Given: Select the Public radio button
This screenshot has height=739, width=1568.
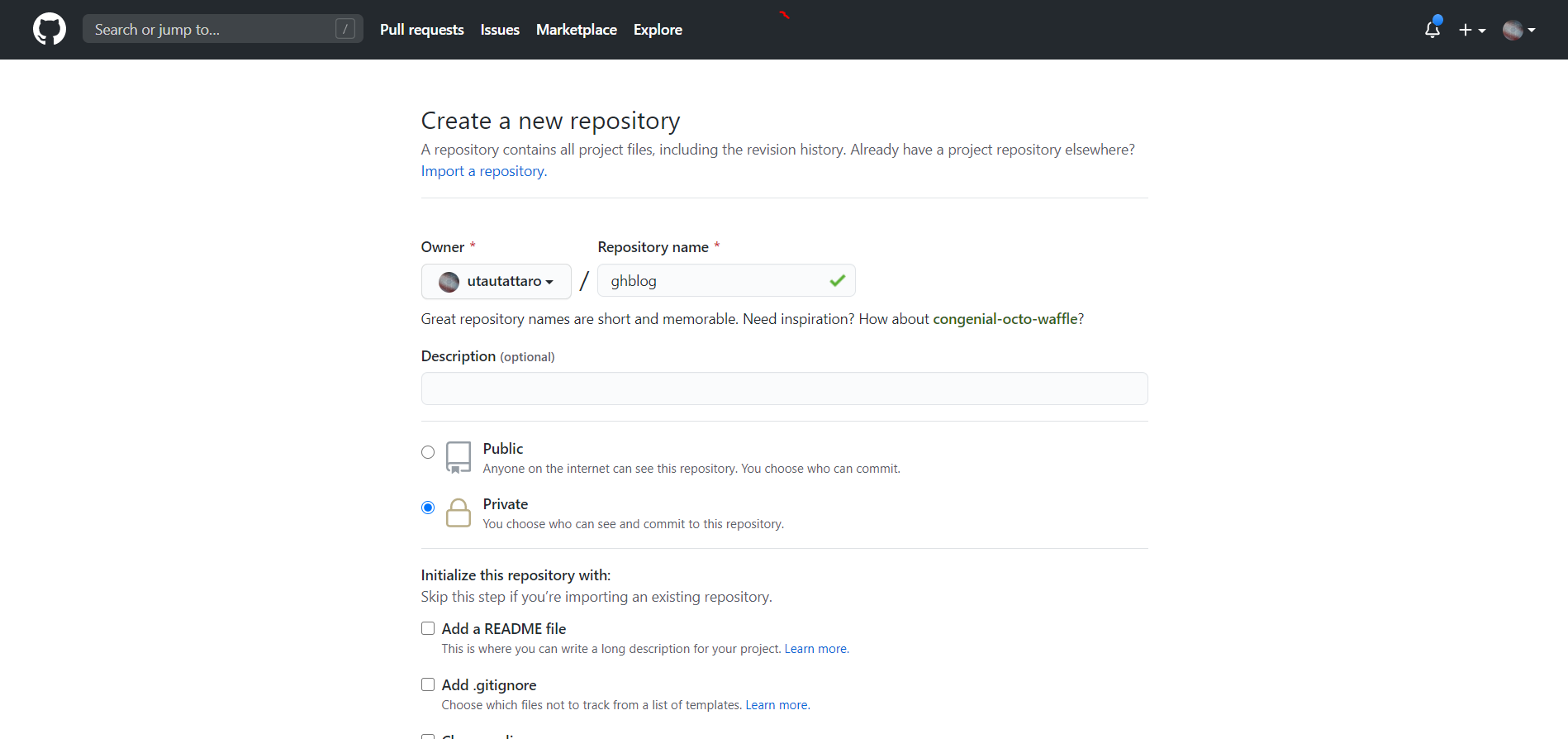Looking at the screenshot, I should [428, 452].
